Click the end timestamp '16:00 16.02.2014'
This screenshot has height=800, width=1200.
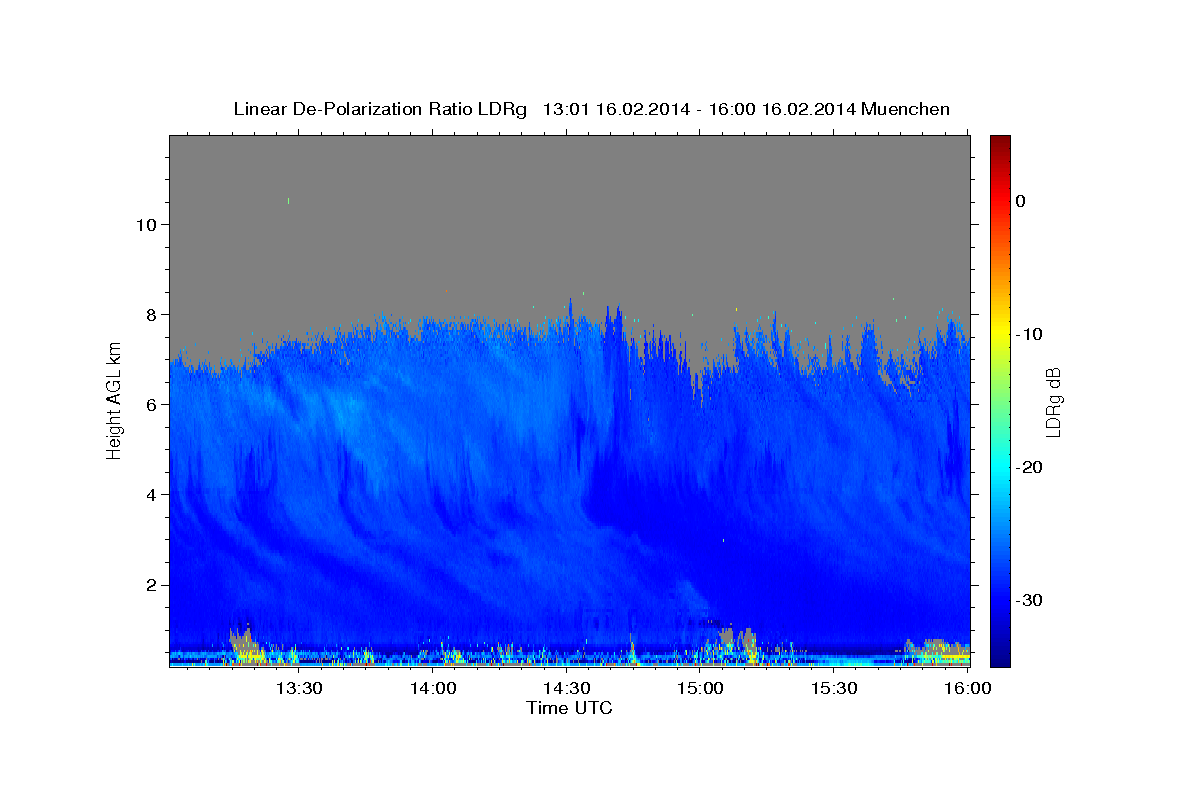782,109
